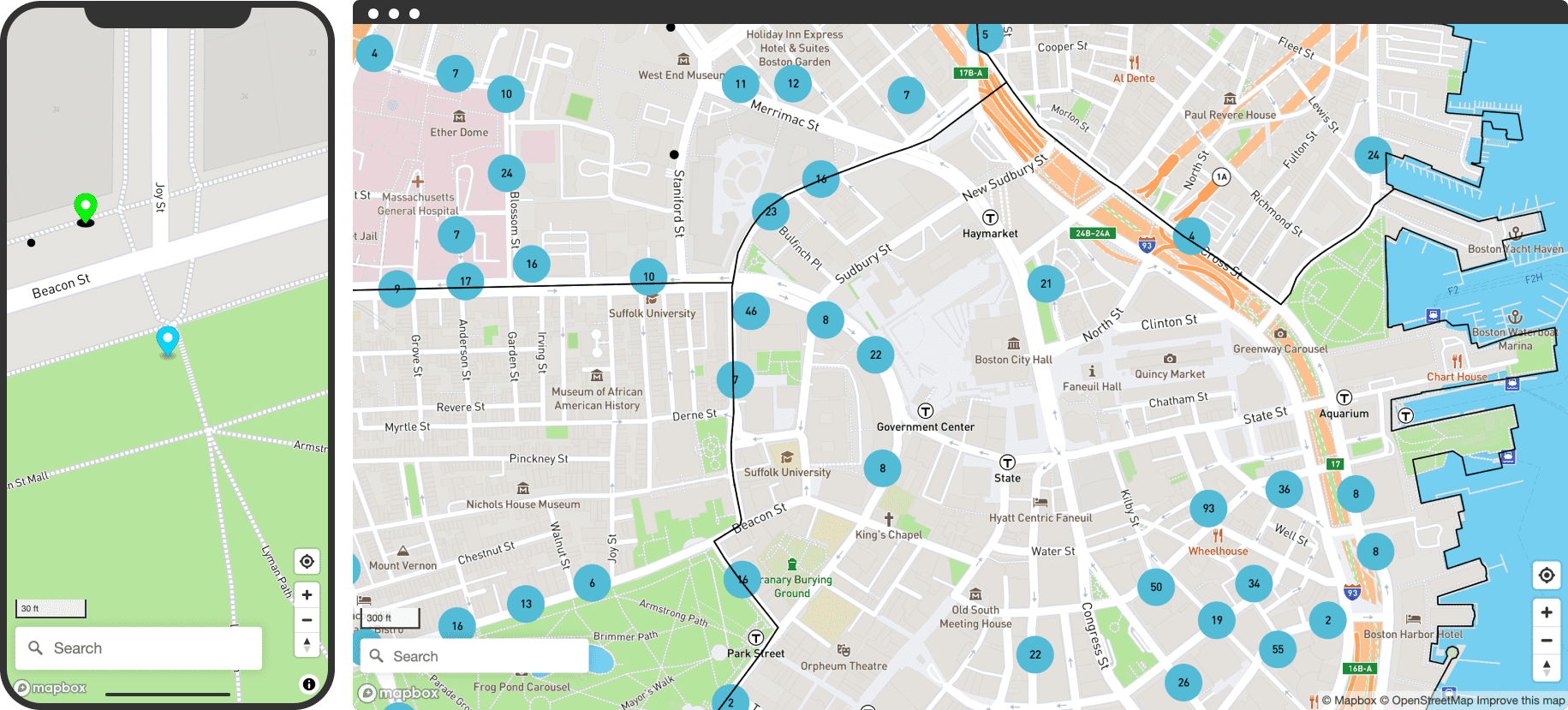1568x710 pixels.
Task: Click the Nichols House Museum icon
Action: [x=523, y=489]
